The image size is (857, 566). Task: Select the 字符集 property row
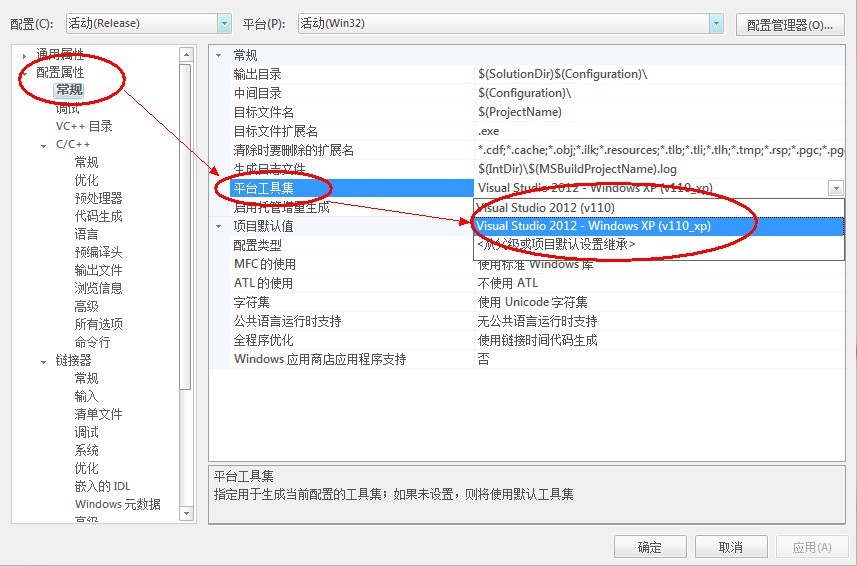coord(527,302)
